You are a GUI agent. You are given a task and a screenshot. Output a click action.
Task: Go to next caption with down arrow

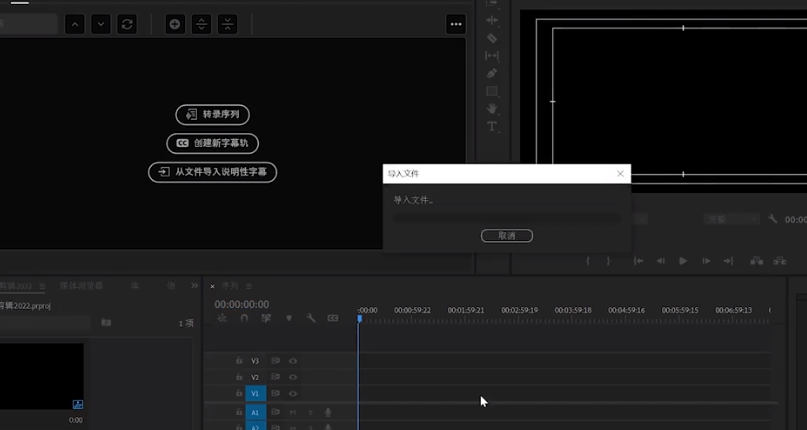point(101,24)
